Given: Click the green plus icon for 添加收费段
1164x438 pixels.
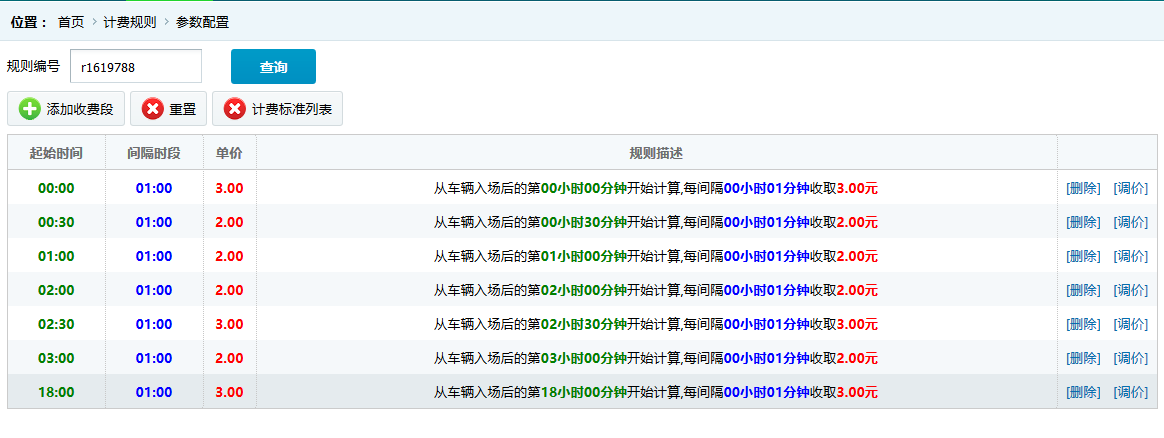Looking at the screenshot, I should (30, 109).
